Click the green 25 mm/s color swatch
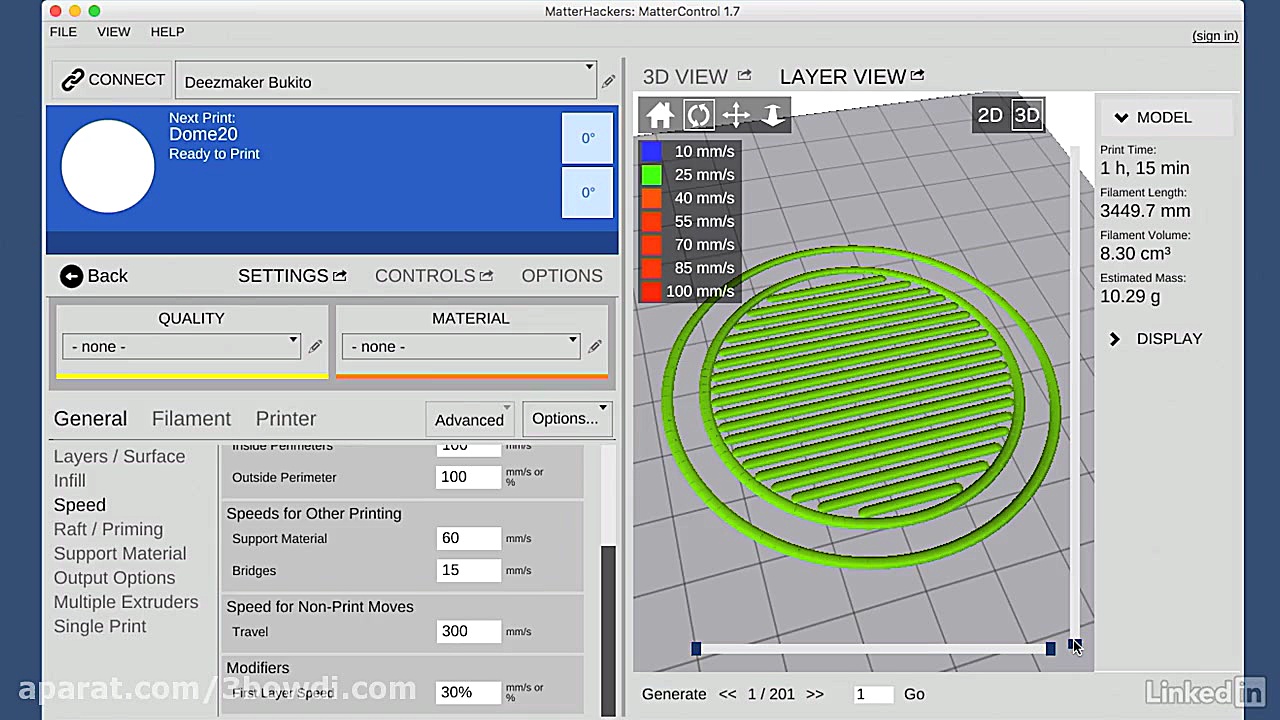1280x720 pixels. [651, 175]
